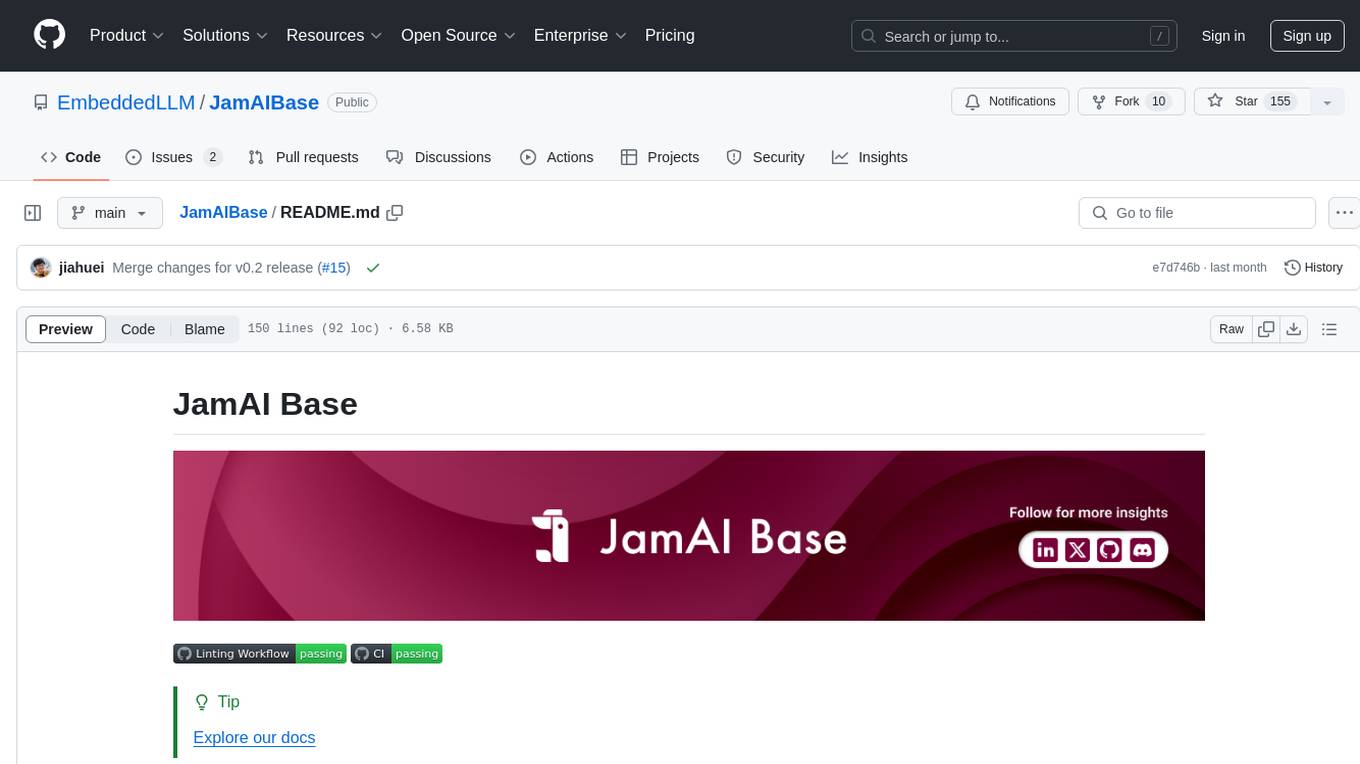The image size is (1360, 764).
Task: Switch to the Code view
Action: pyautogui.click(x=138, y=329)
